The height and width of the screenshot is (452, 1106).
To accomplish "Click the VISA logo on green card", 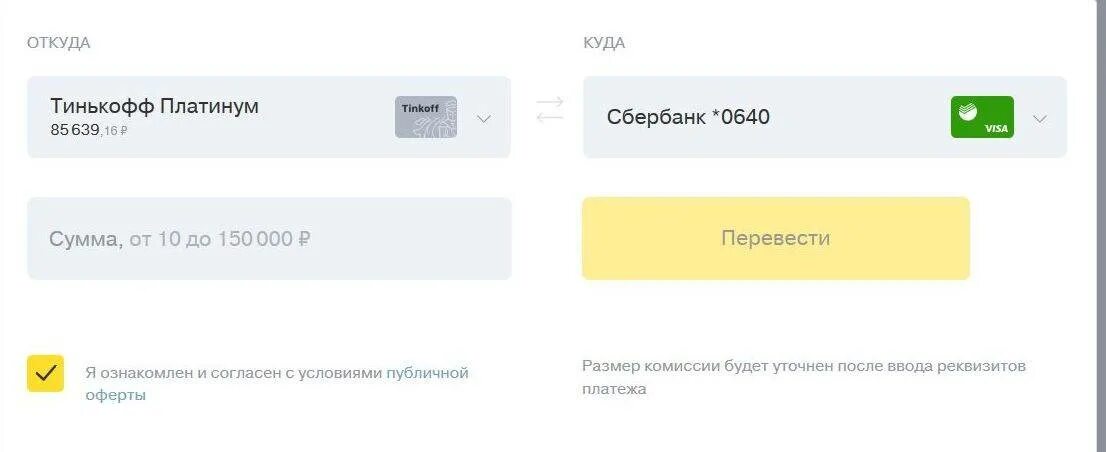I will click(x=996, y=129).
